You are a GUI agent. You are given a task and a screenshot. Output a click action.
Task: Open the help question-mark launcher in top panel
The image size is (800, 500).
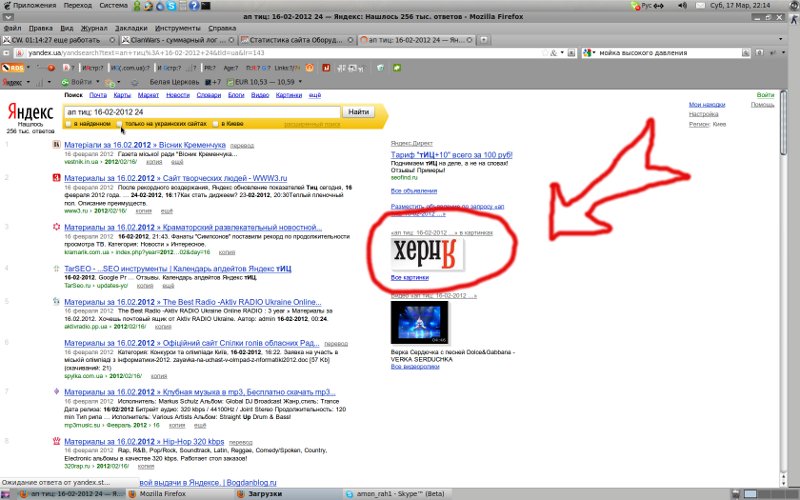194,6
